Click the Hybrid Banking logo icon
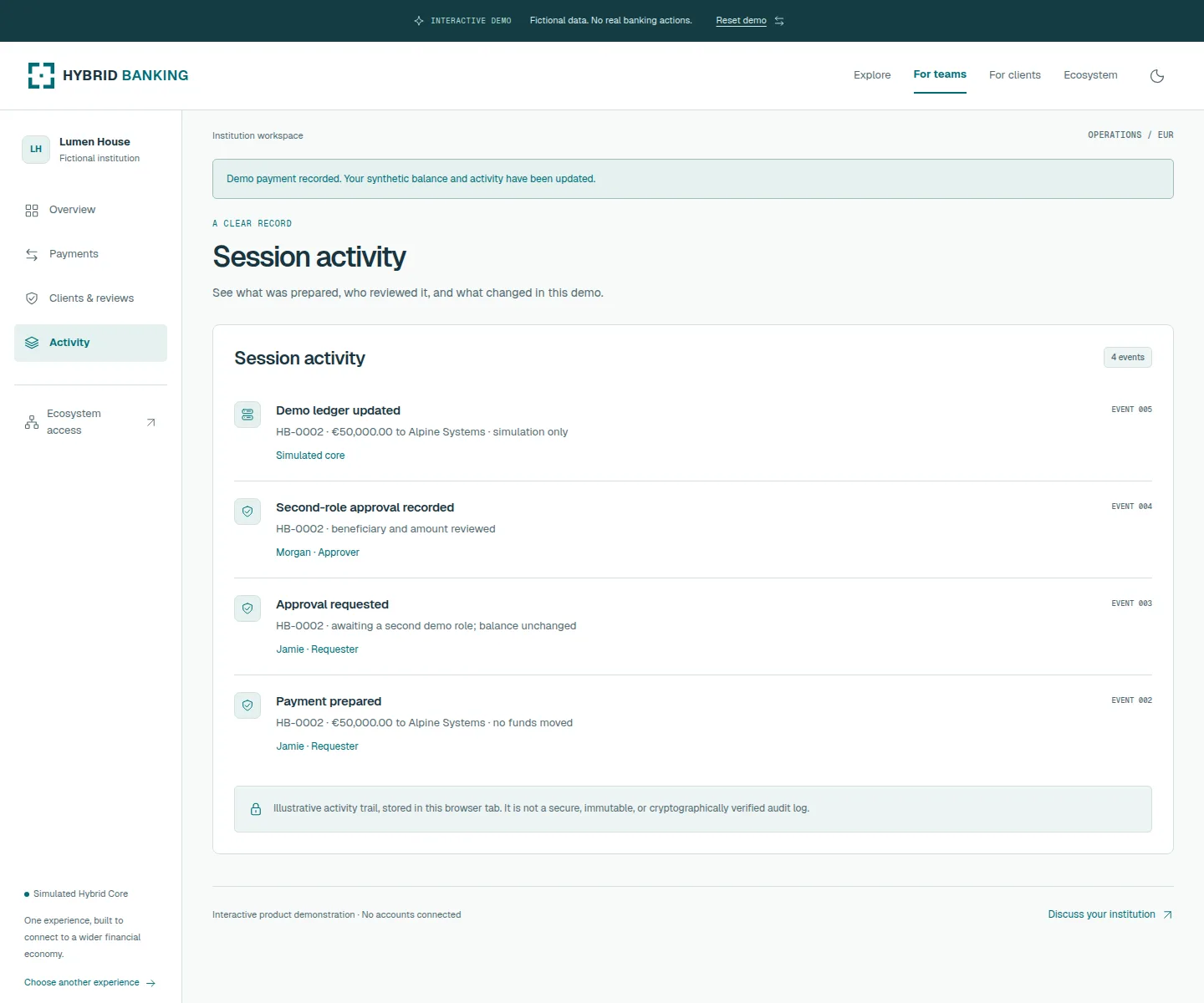The image size is (1204, 1003). (41, 75)
